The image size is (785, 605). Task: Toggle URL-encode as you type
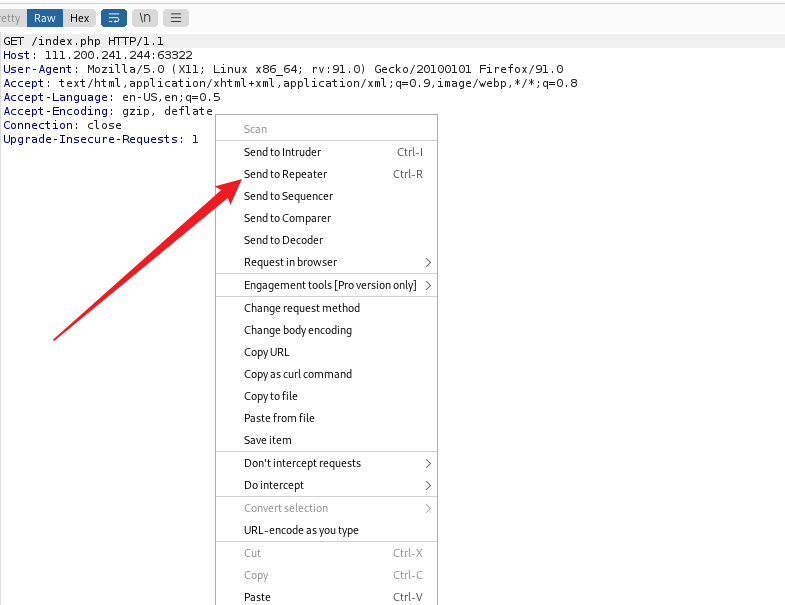[326, 530]
